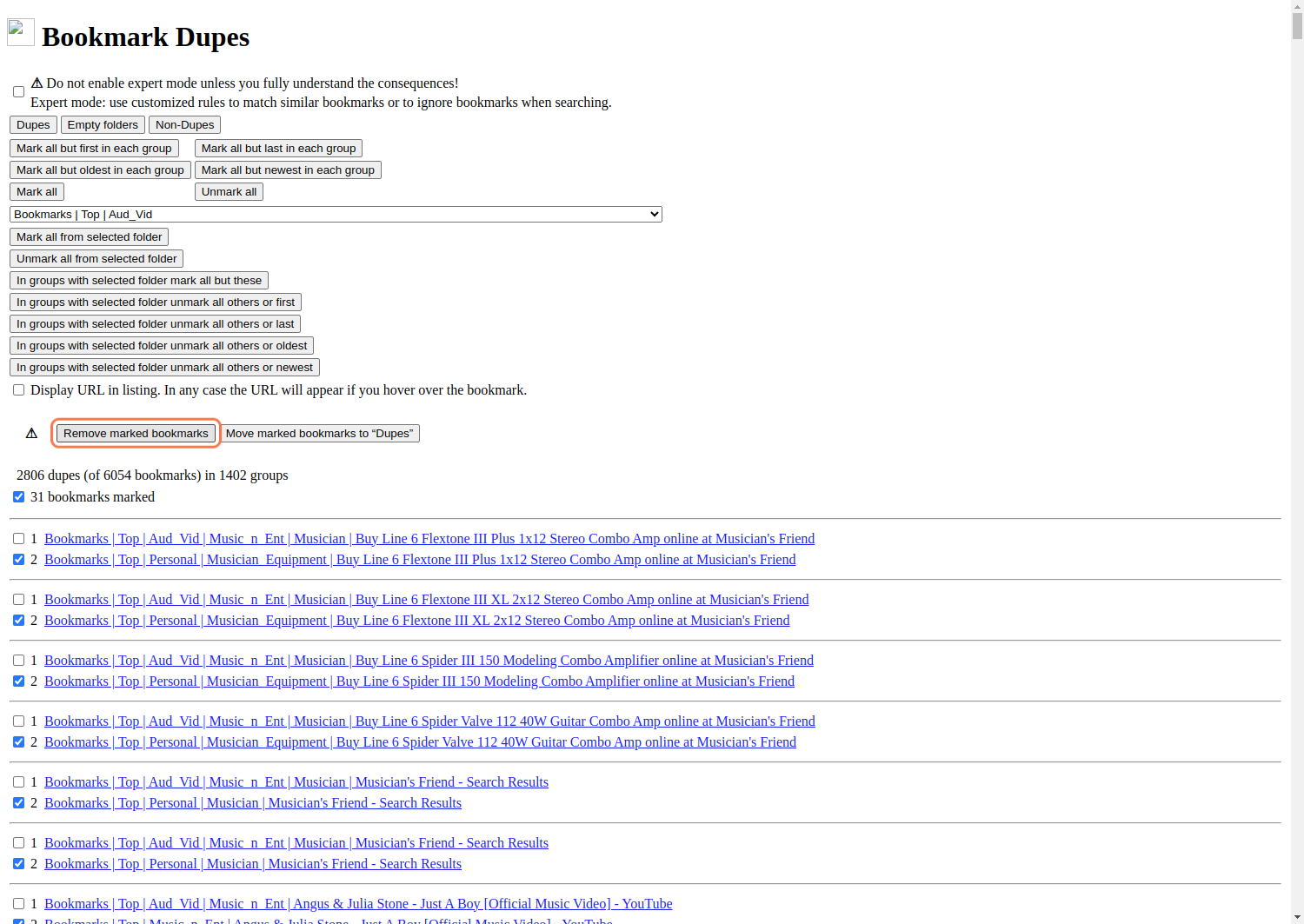Toggle Display URL in listing checkbox
Screen dimensions: 1304x924
[x=18, y=390]
